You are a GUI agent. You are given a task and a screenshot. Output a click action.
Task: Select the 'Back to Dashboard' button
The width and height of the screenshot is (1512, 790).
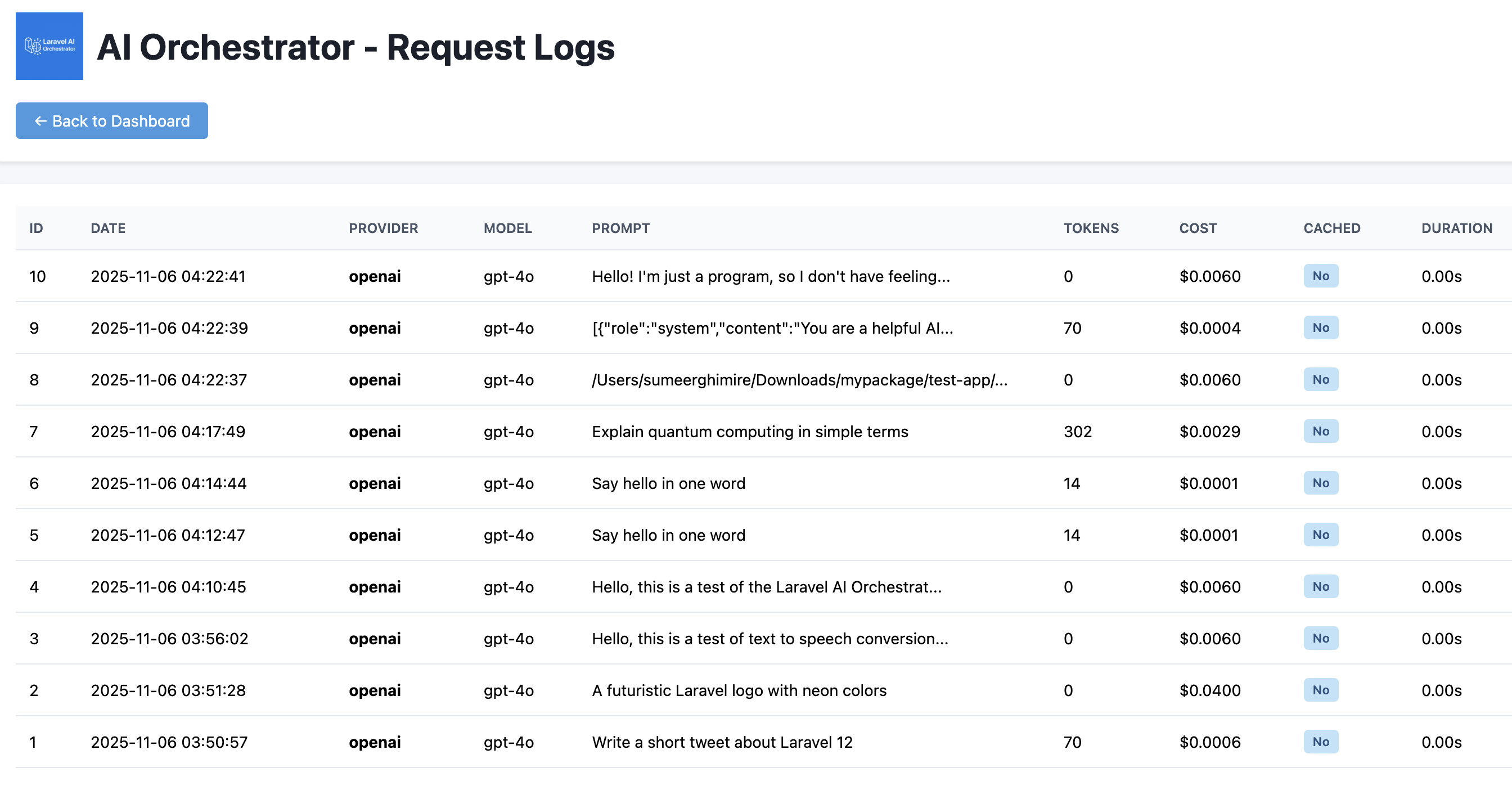coord(111,121)
